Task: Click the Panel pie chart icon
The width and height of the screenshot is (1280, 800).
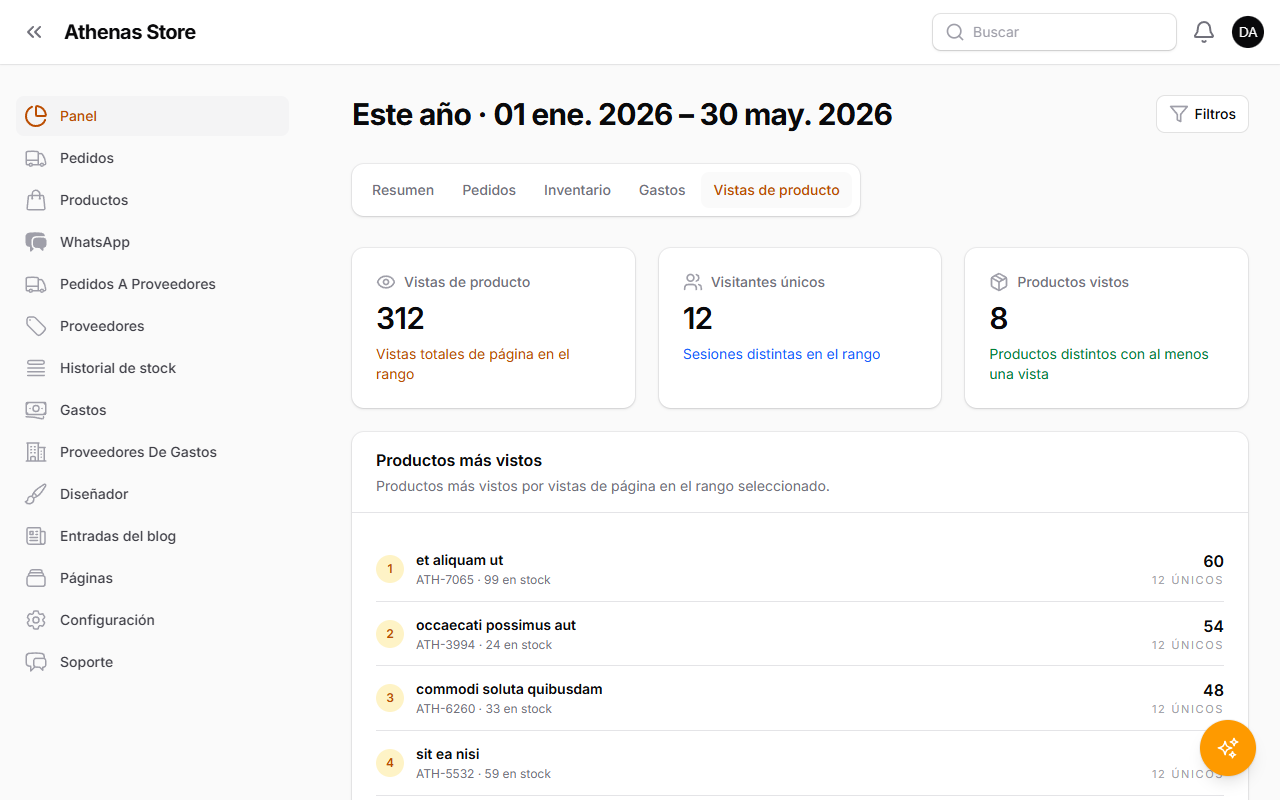Action: (x=36, y=116)
